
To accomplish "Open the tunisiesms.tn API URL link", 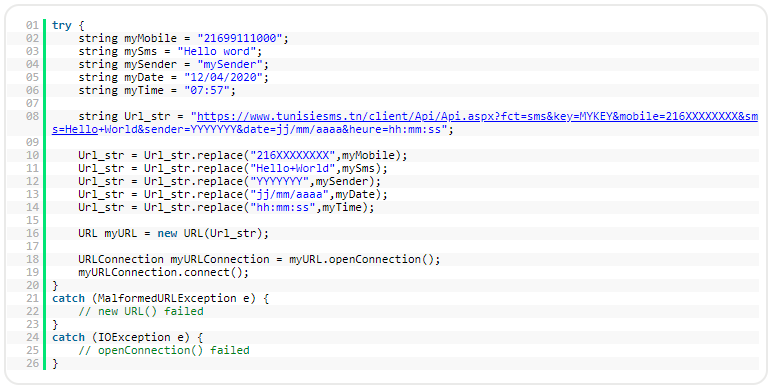I will 477,117.
